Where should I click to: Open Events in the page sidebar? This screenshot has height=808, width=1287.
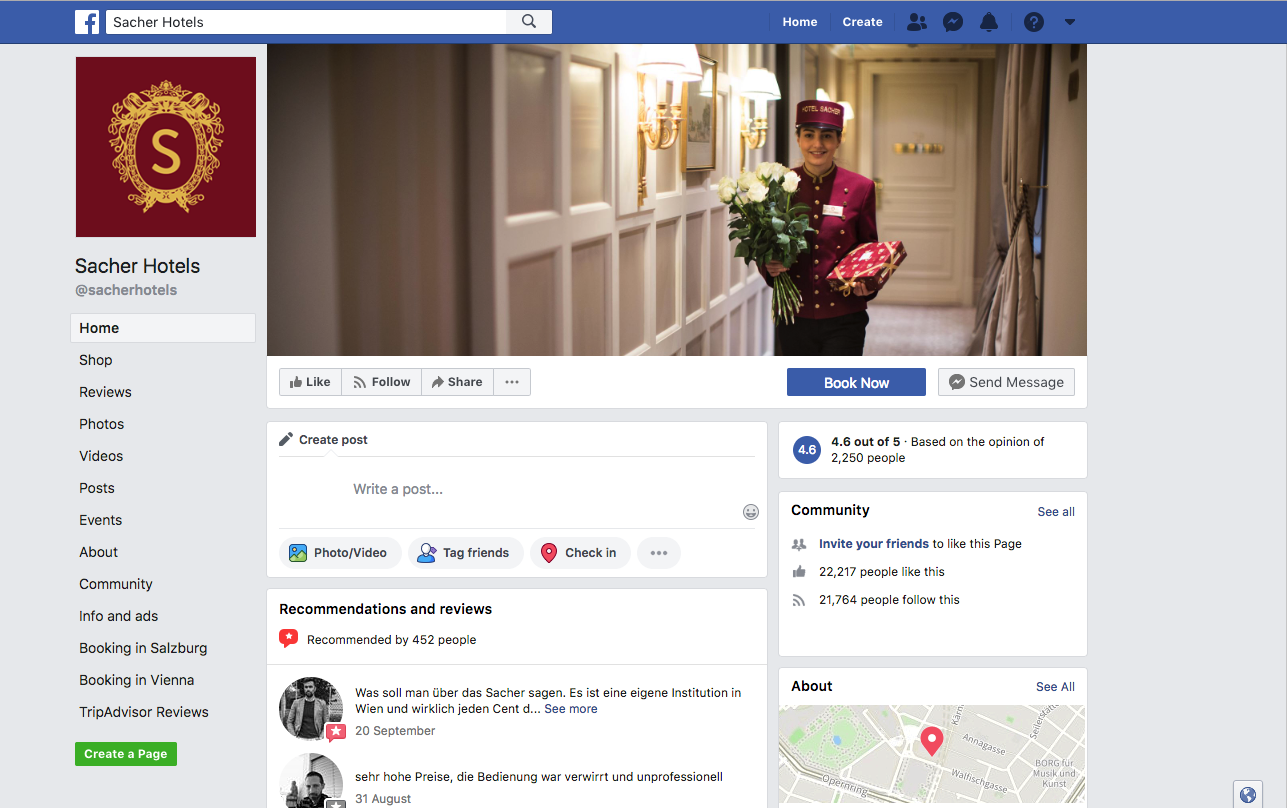coord(101,520)
